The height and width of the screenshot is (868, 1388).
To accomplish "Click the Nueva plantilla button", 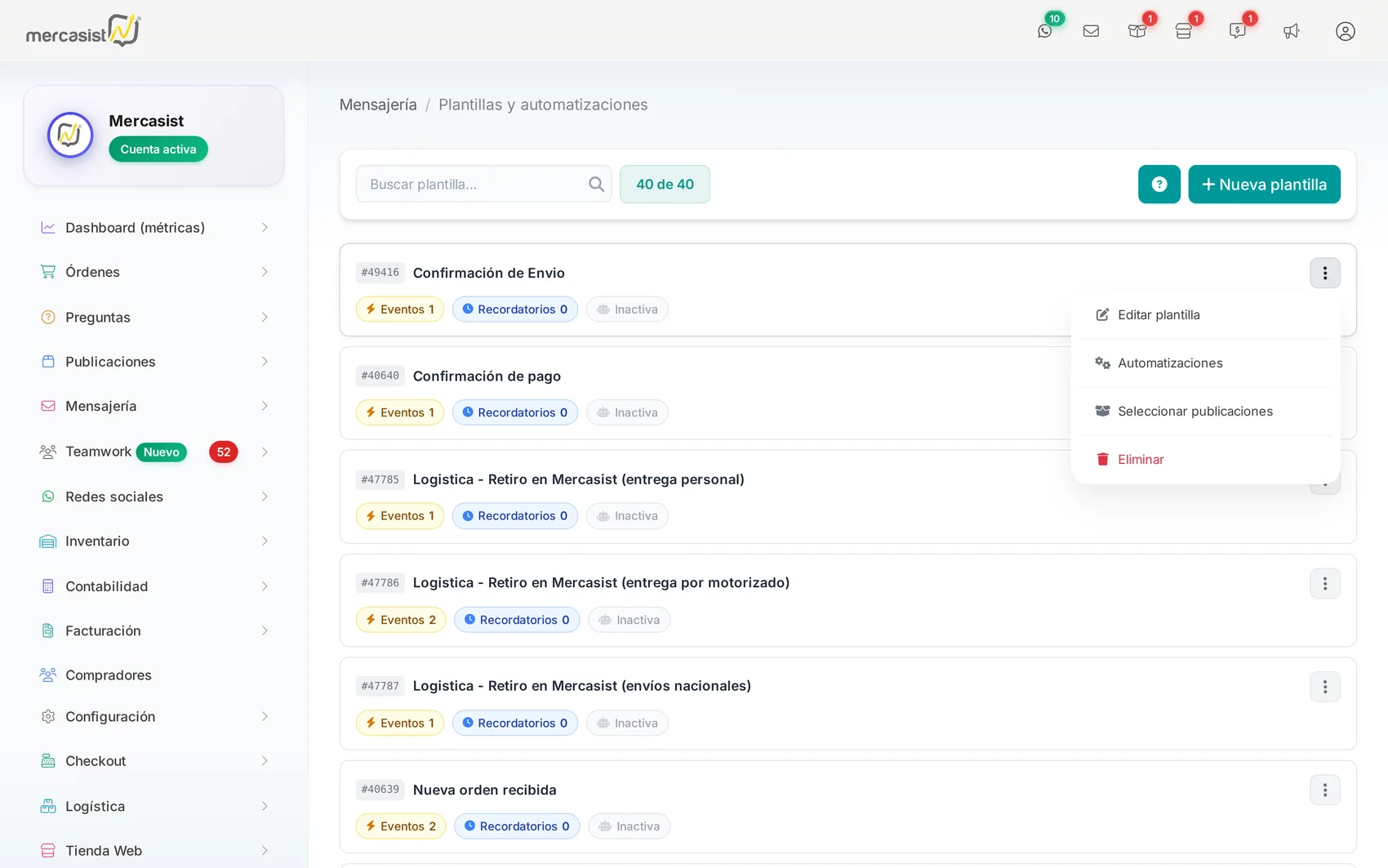I will tap(1264, 185).
